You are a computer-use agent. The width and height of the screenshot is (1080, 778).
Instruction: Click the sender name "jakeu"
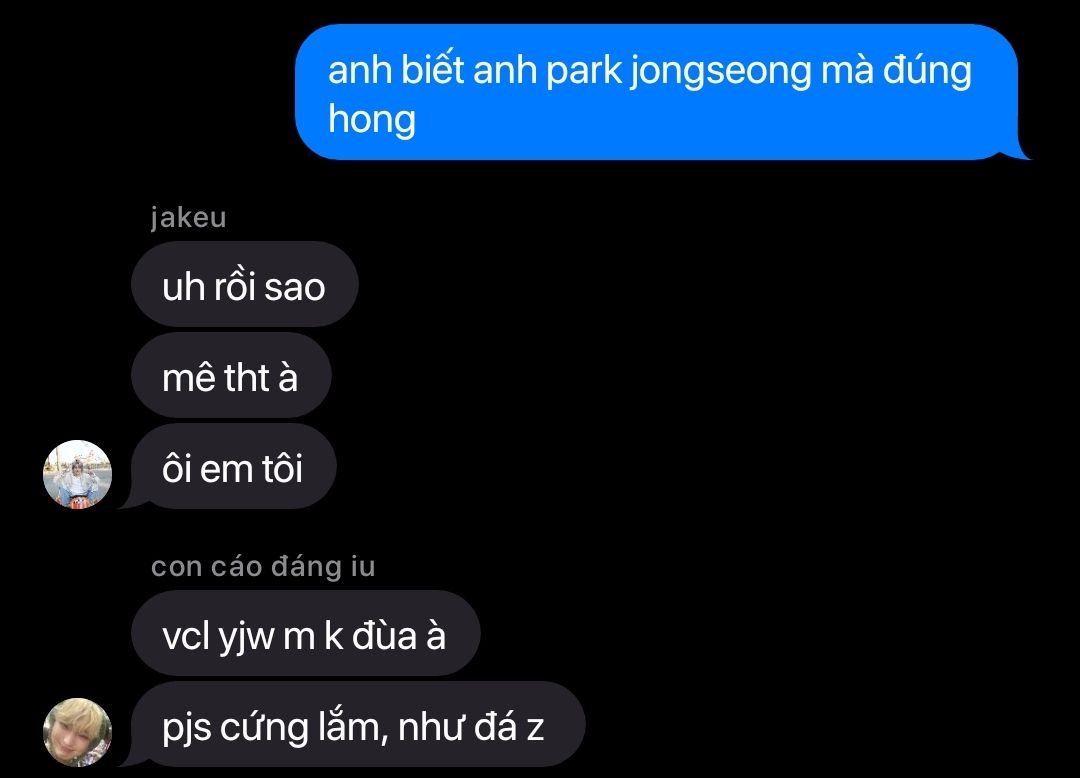pos(189,218)
